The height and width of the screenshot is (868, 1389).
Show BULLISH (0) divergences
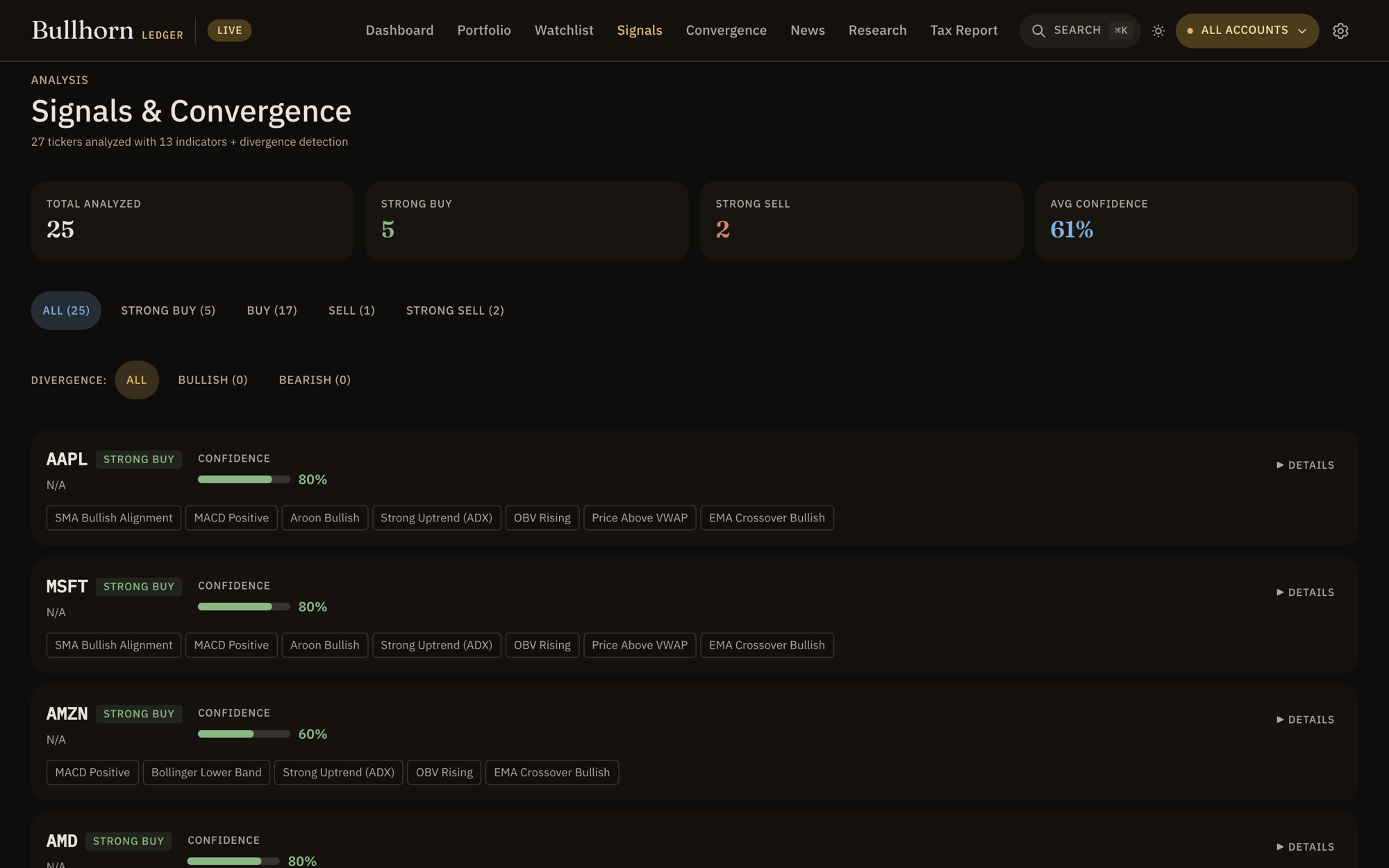(213, 380)
